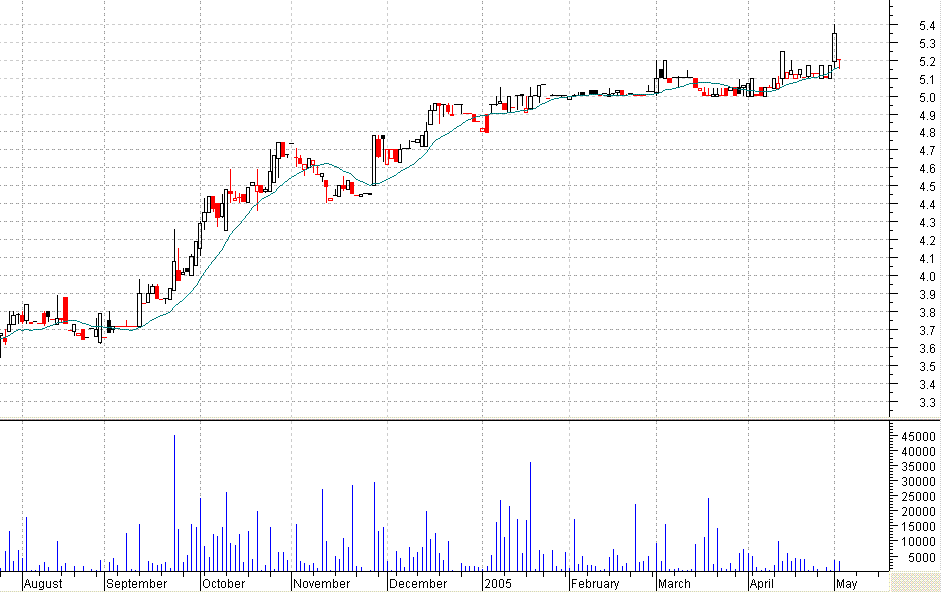This screenshot has height=592, width=941.
Task: Click the April label on the time axis
Action: [763, 583]
